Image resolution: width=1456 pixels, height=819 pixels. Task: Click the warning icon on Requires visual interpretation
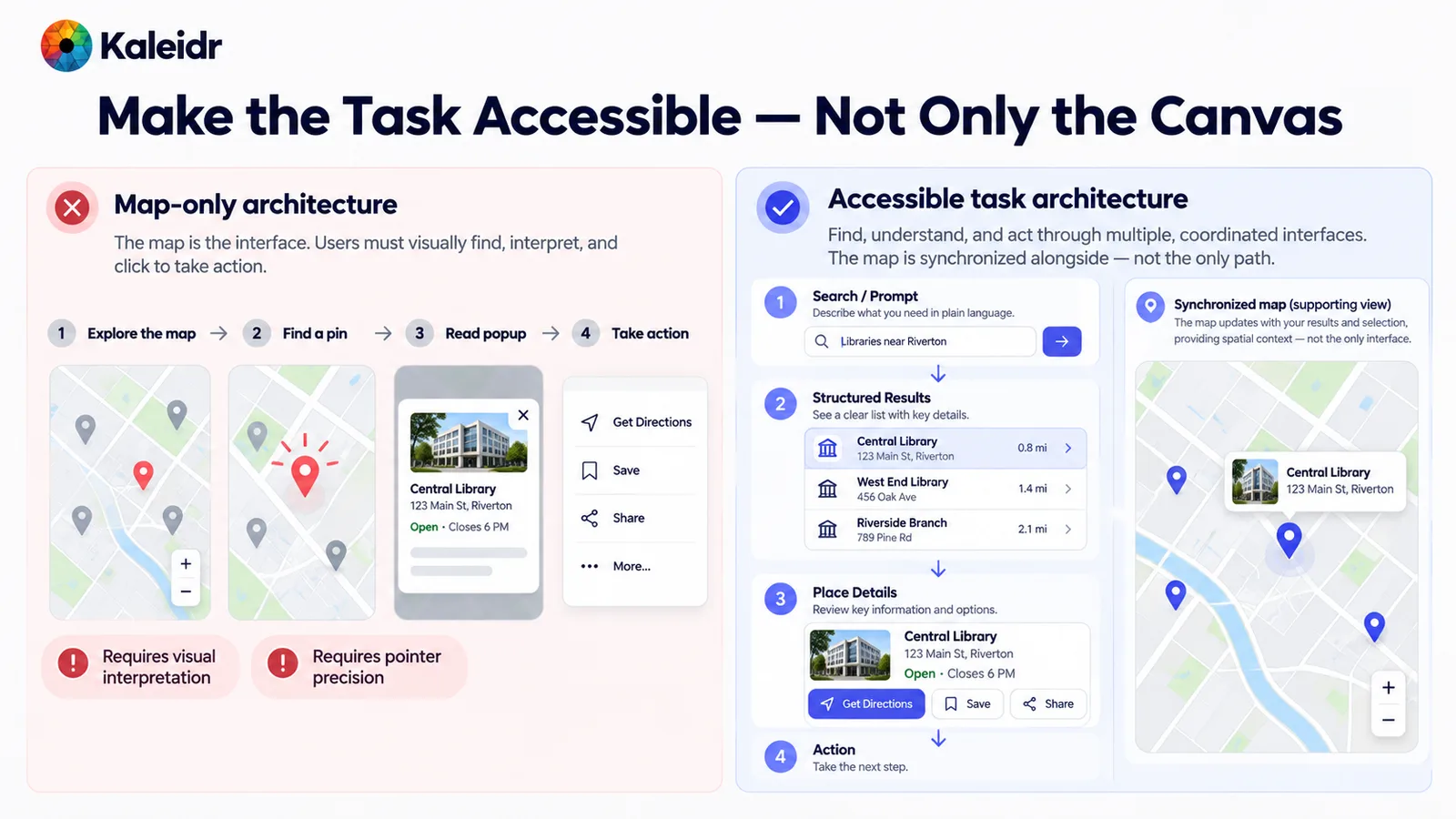pyautogui.click(x=73, y=663)
